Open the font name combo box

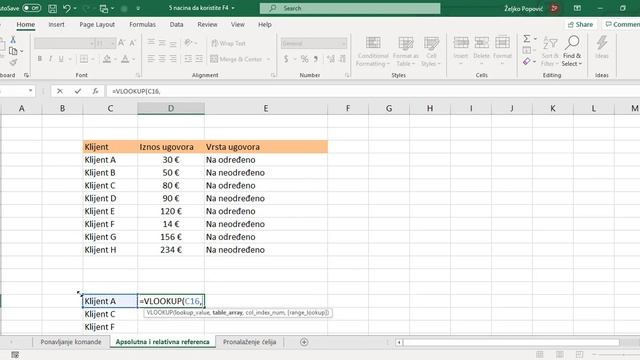(x=64, y=43)
